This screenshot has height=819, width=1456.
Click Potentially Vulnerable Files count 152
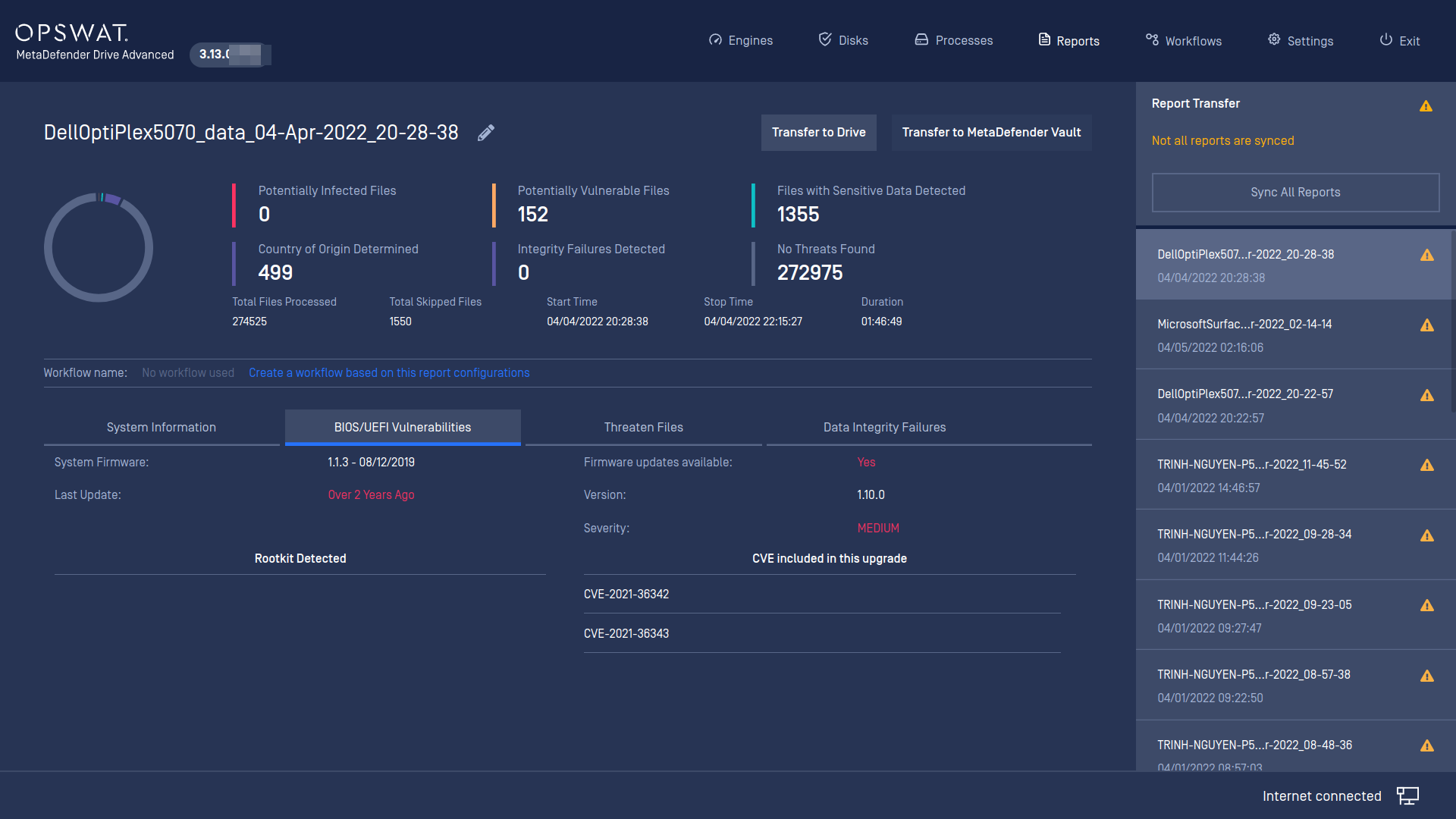533,215
